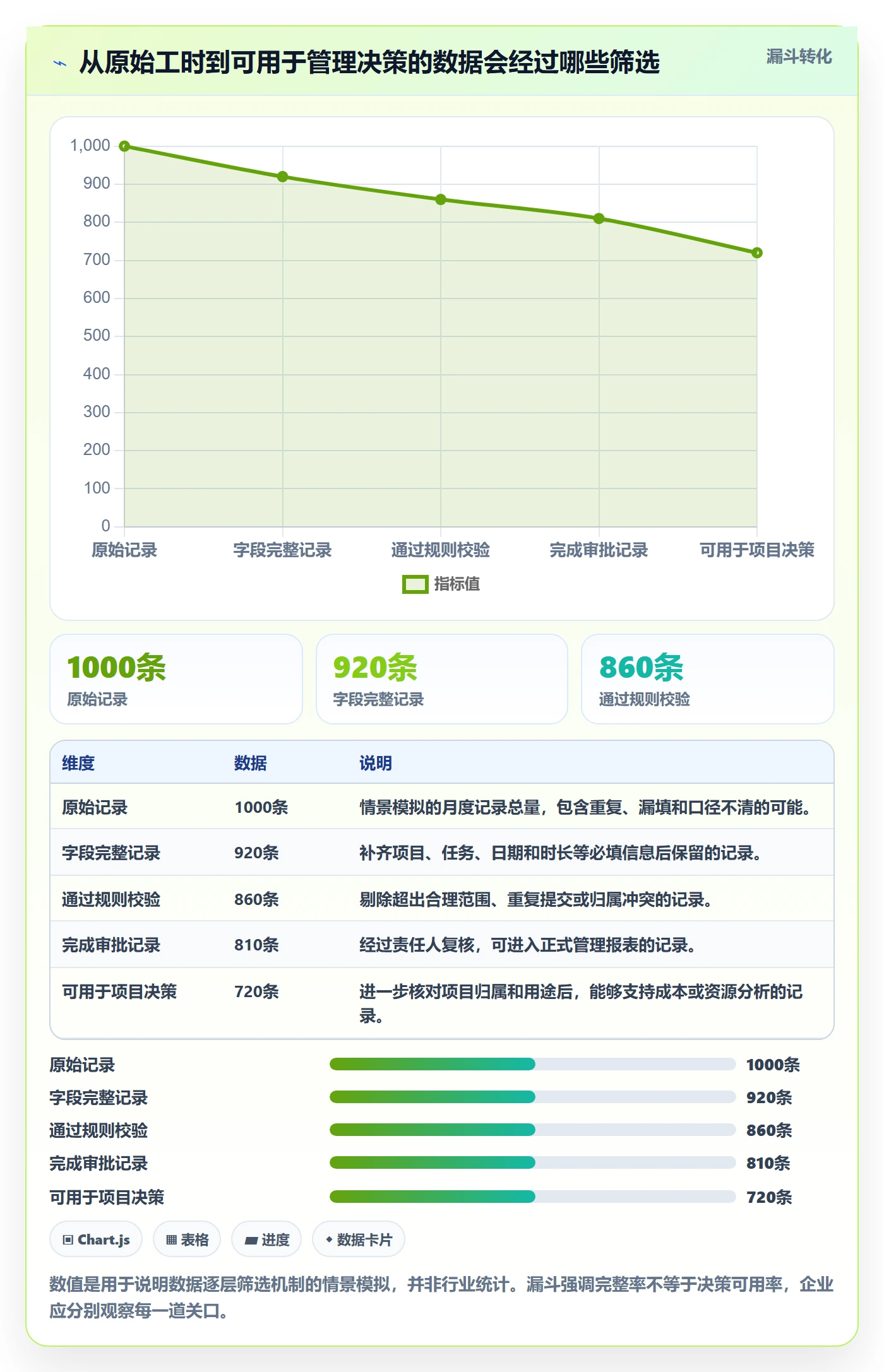The width and height of the screenshot is (884, 1372).
Task: Click the 860条 cell in the table
Action: 256,899
